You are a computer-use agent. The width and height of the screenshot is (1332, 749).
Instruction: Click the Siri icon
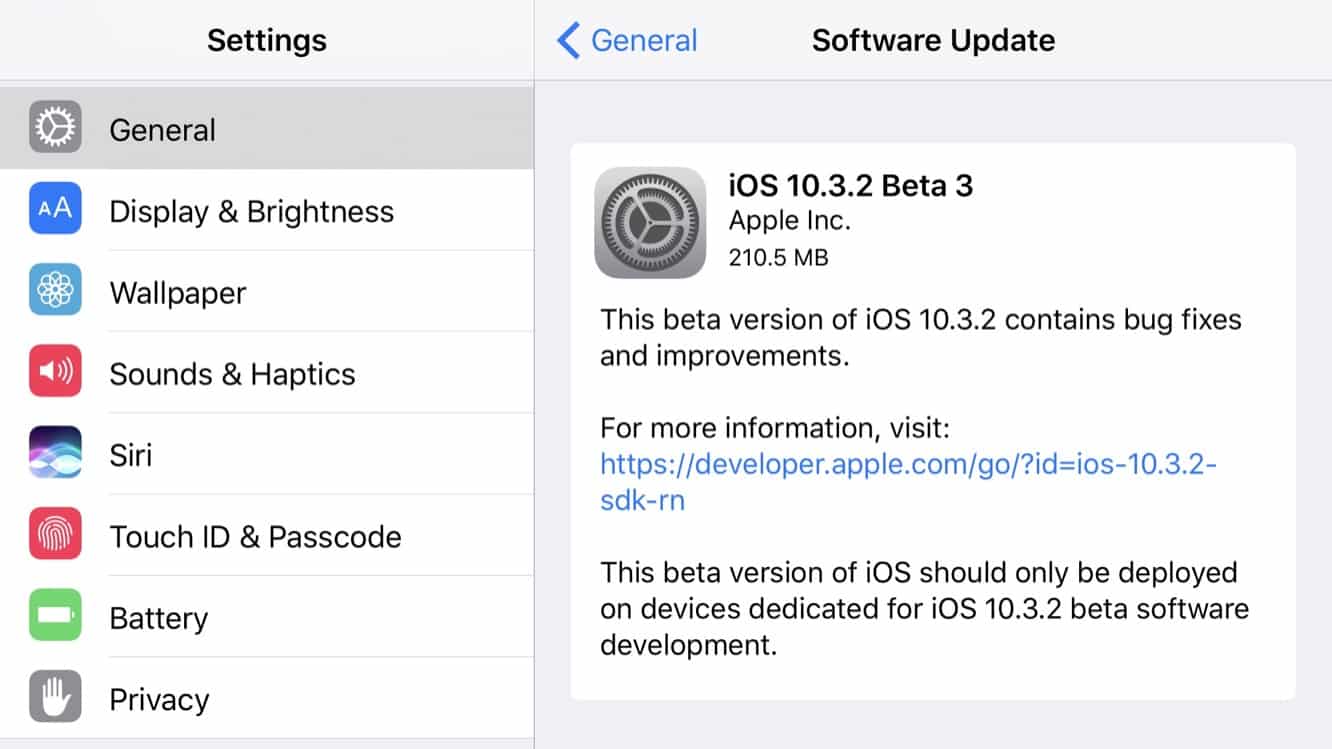(x=55, y=453)
